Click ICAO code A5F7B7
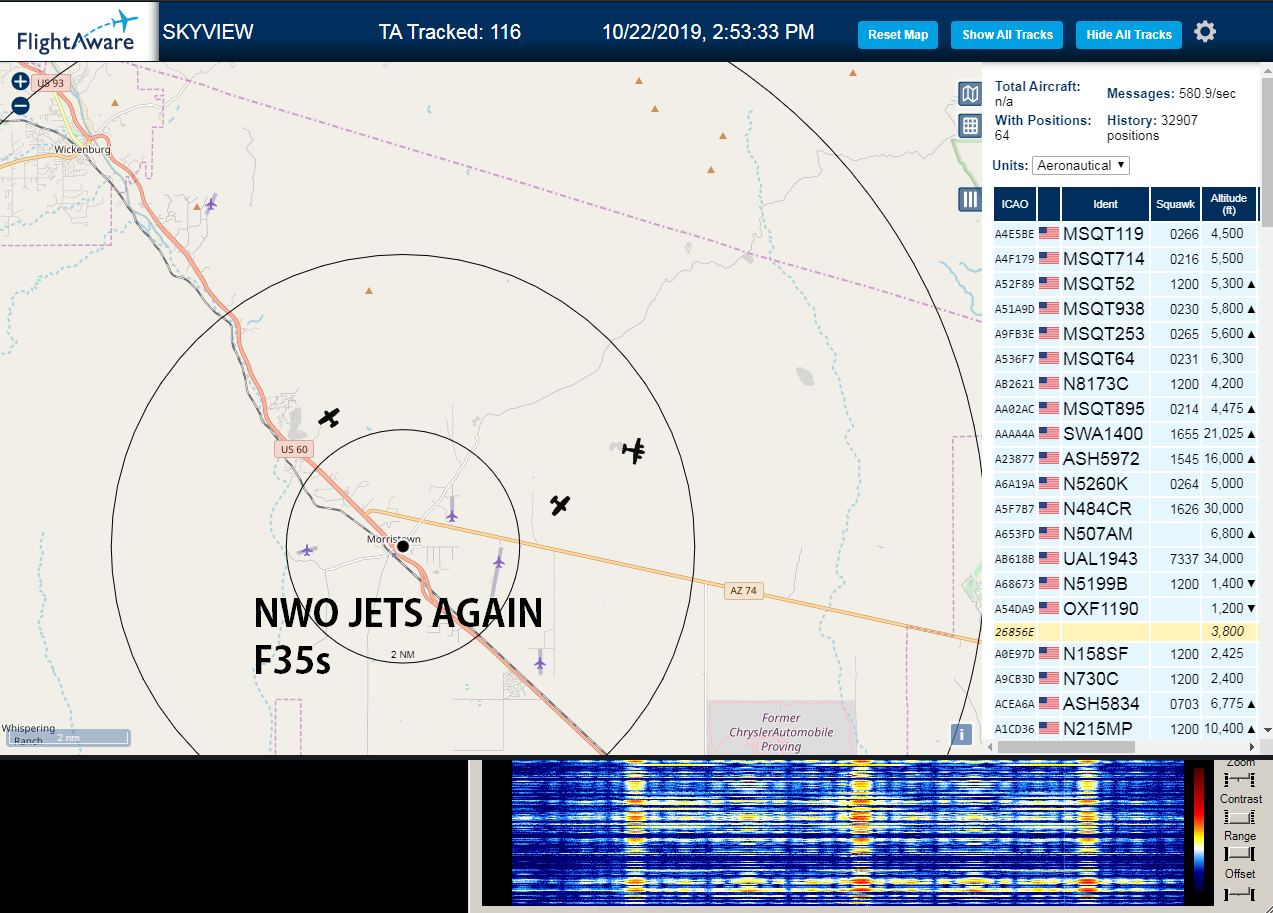This screenshot has height=913, width=1273. pyautogui.click(x=1015, y=509)
